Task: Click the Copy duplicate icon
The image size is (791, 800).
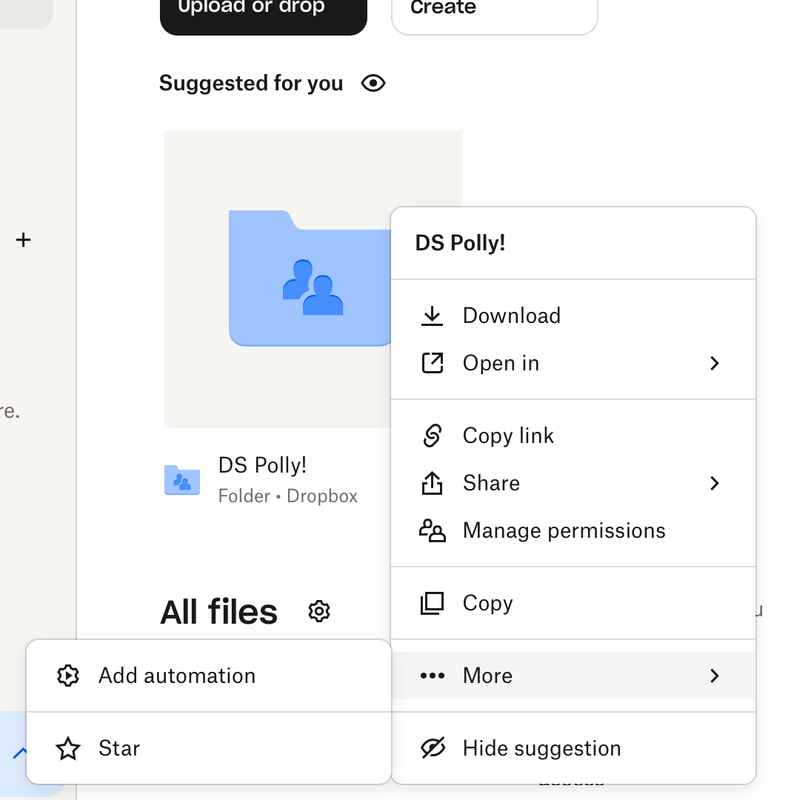Action: tap(432, 603)
